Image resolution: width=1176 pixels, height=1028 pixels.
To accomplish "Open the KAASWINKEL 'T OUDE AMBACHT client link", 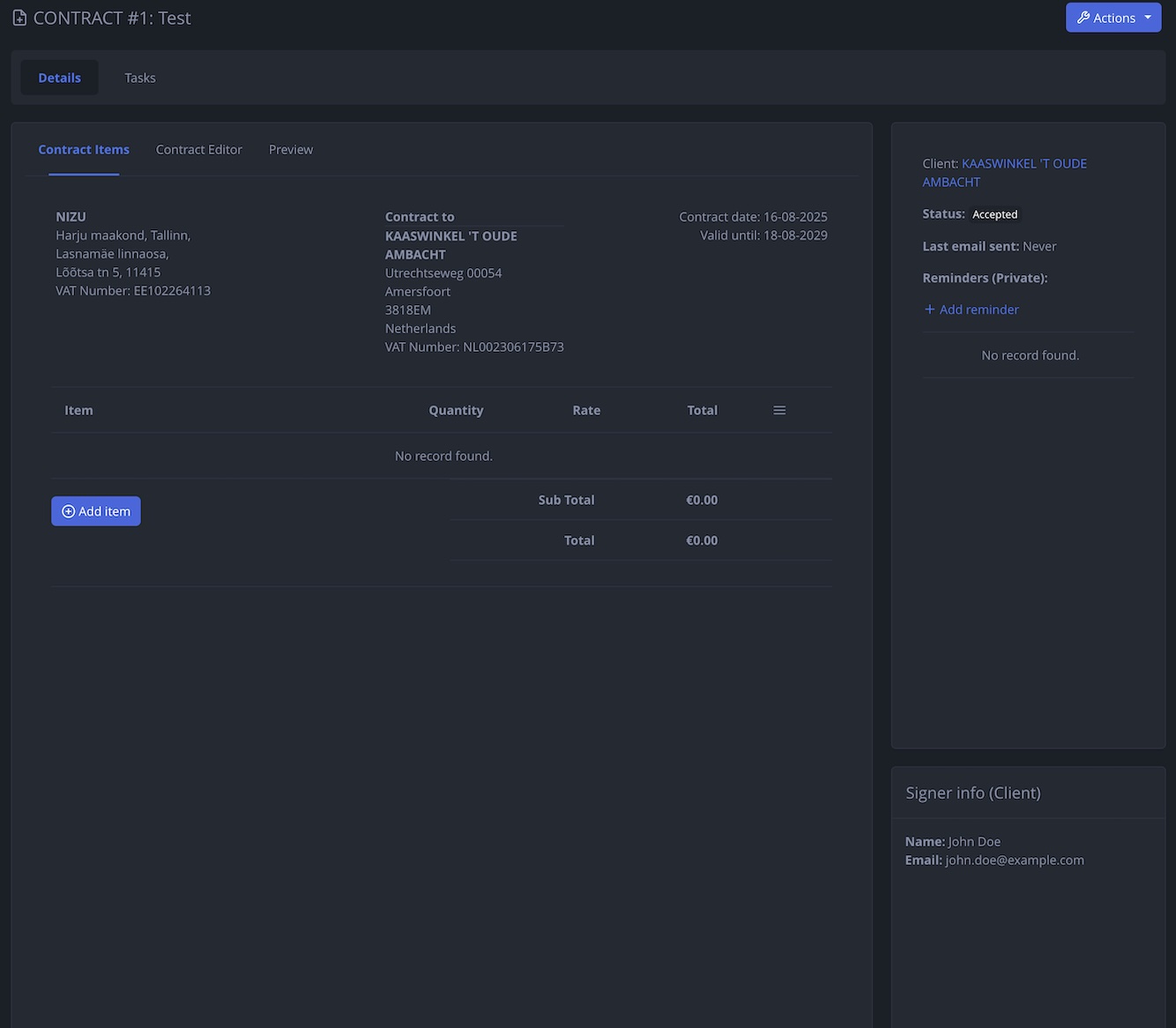I will click(1023, 163).
